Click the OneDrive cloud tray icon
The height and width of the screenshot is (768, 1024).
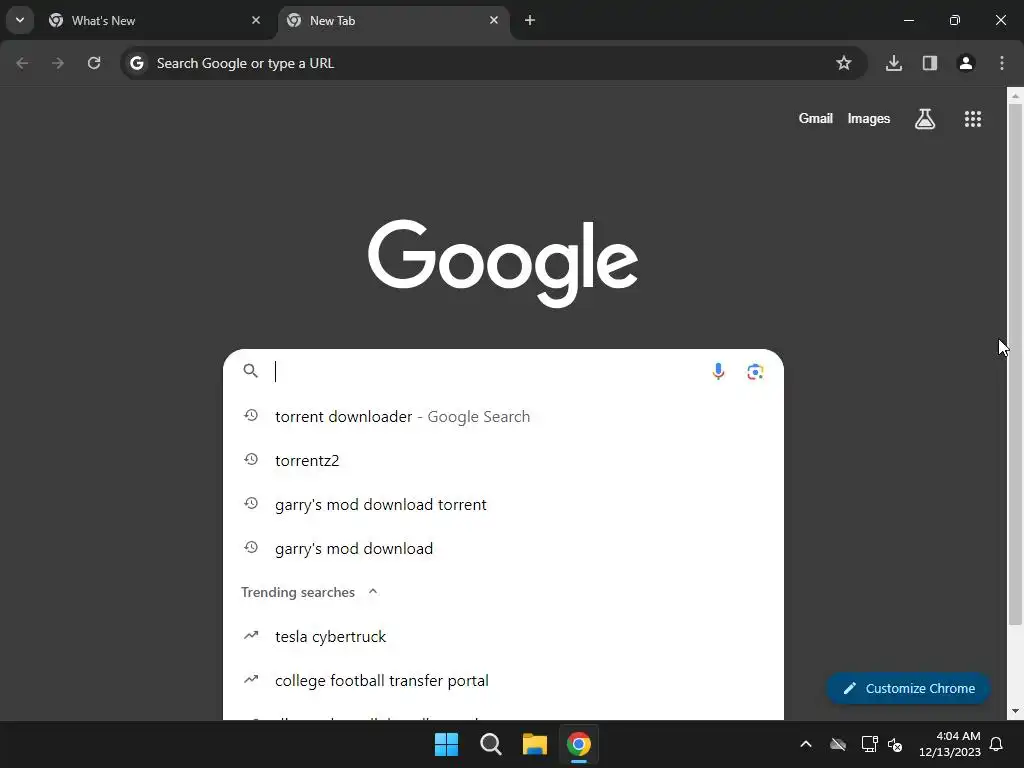click(838, 744)
